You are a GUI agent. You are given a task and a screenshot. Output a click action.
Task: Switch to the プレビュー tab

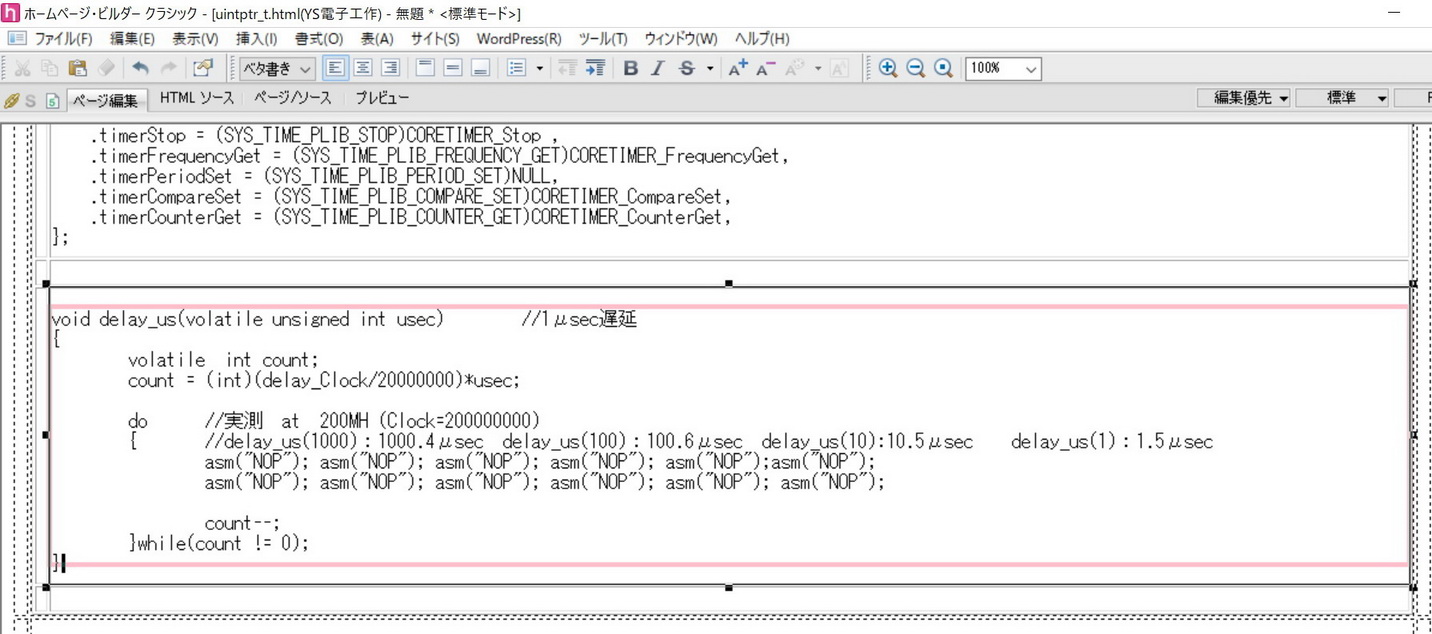click(x=382, y=98)
